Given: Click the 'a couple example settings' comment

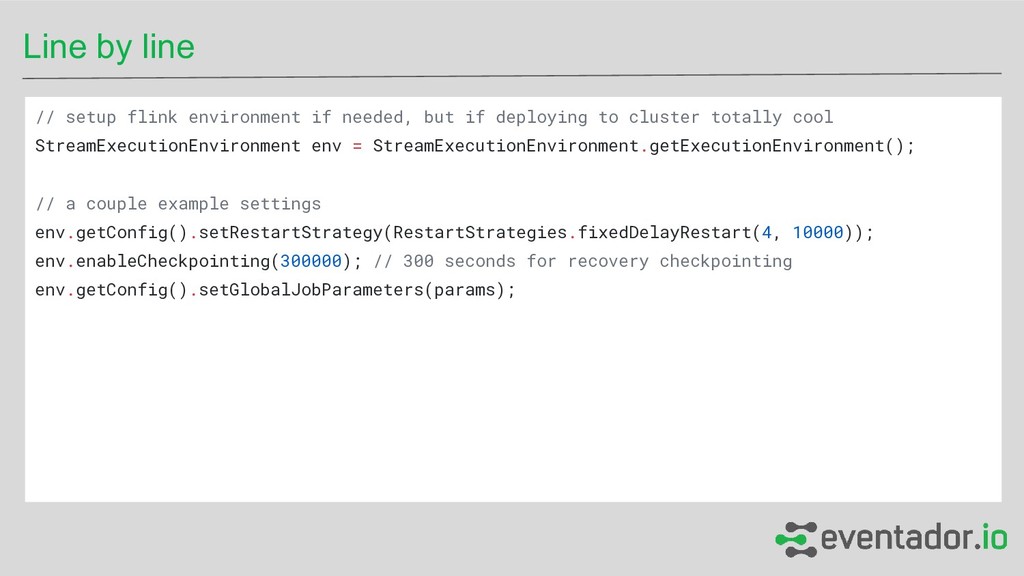Looking at the screenshot, I should [178, 204].
